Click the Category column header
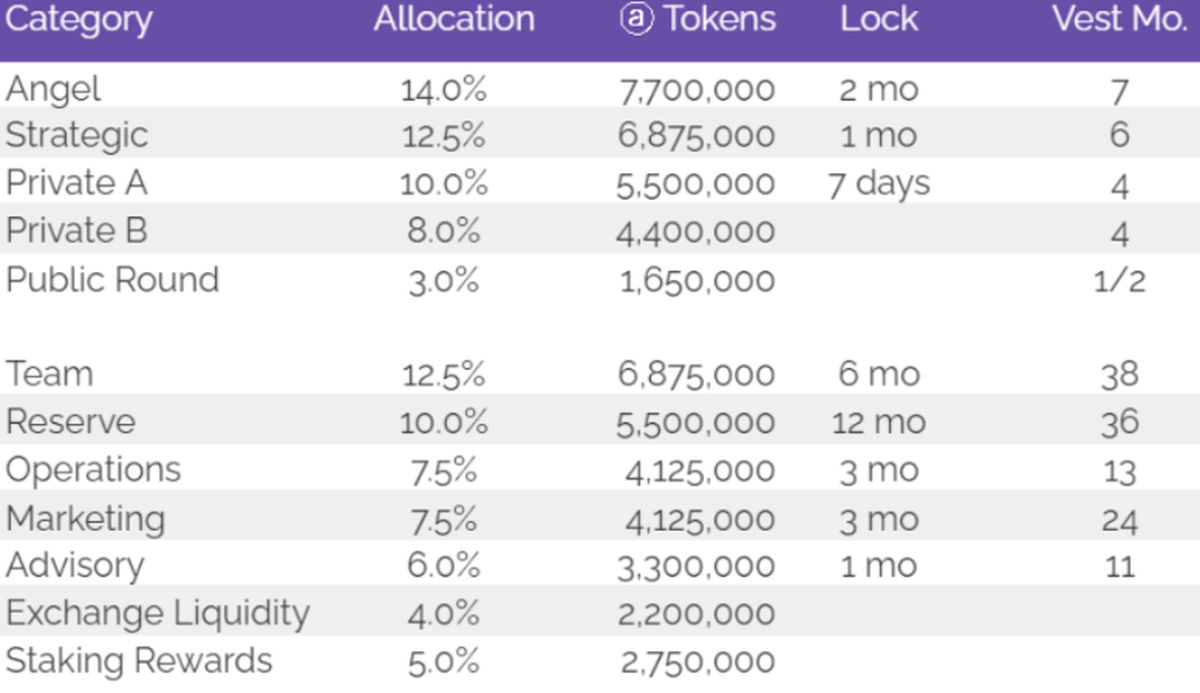1200x693 pixels. [x=78, y=20]
